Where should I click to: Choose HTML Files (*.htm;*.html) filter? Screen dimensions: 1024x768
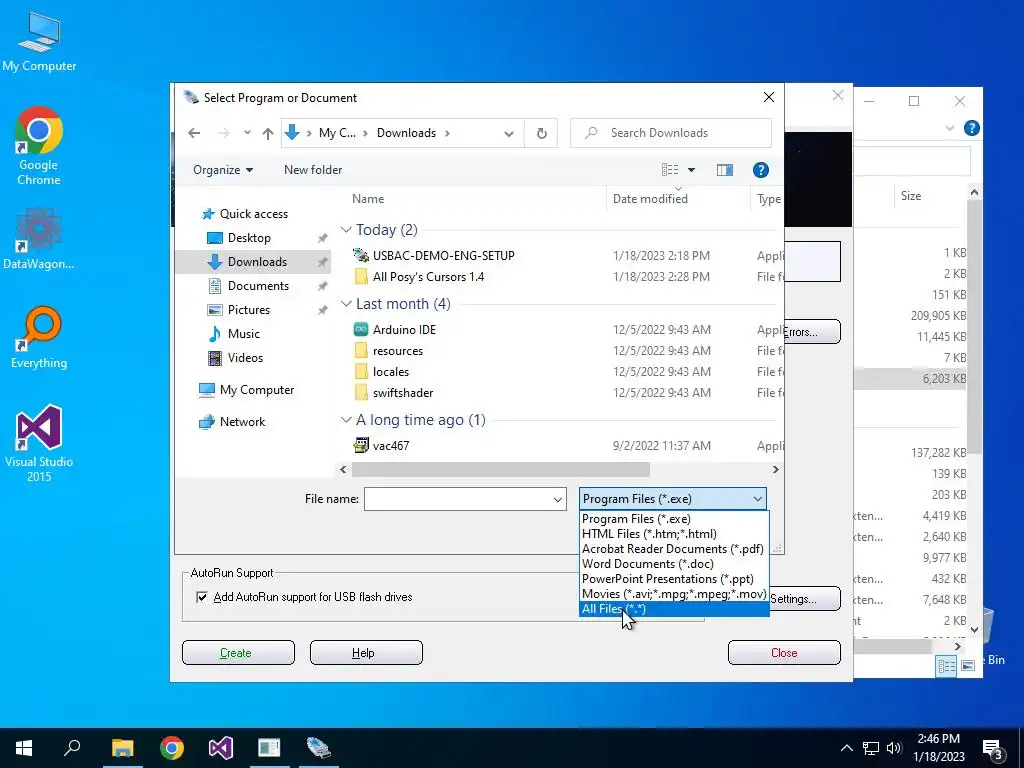pos(674,534)
